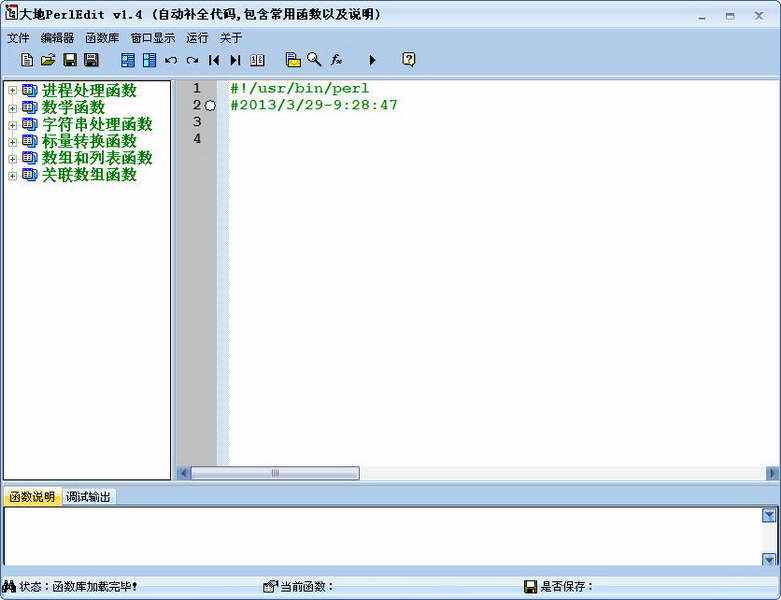This screenshot has height=600, width=781.
Task: Click code line #!/usr/bin/perl
Action: (x=299, y=88)
